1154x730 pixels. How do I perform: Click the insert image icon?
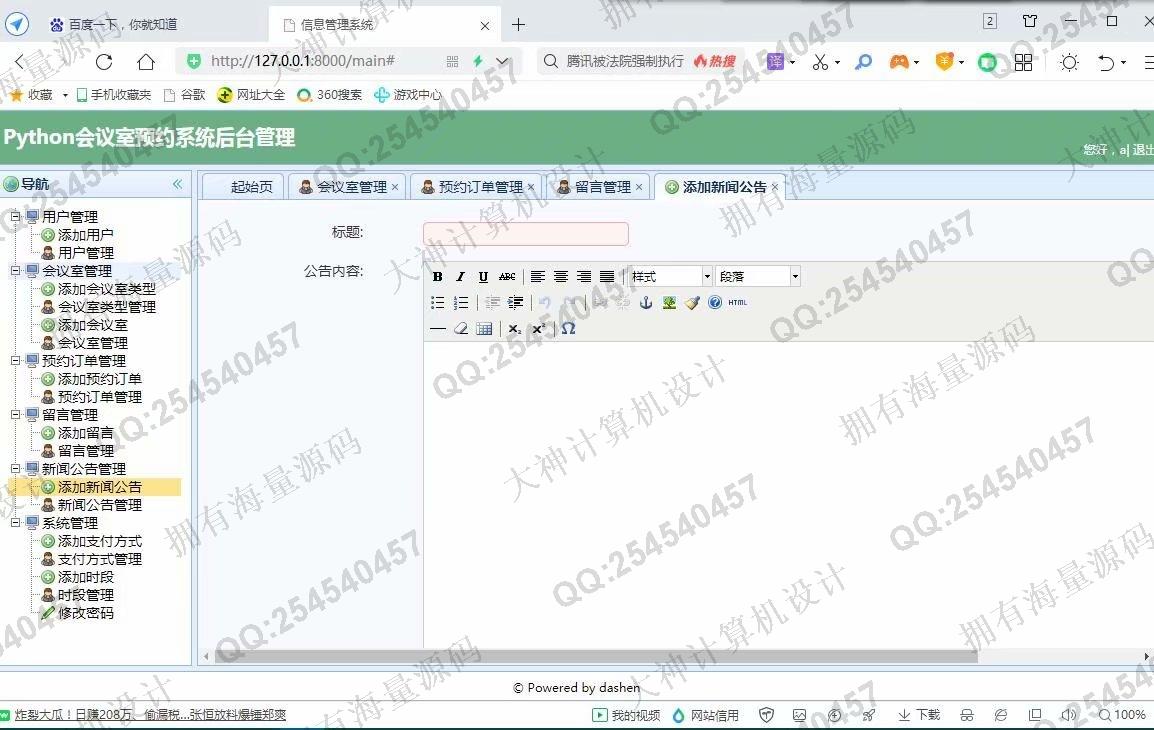click(669, 303)
